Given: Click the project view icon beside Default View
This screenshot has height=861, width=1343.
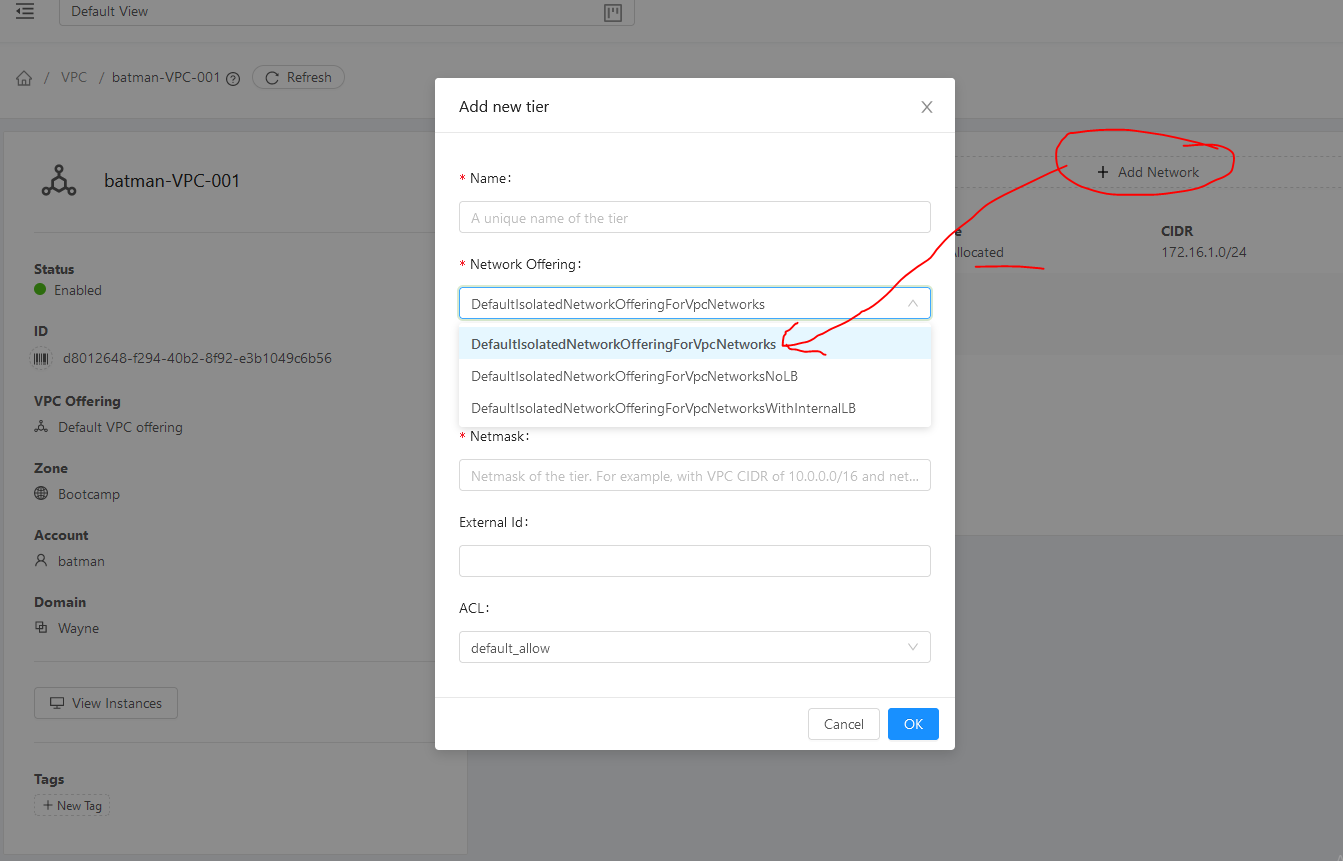Looking at the screenshot, I should (612, 13).
